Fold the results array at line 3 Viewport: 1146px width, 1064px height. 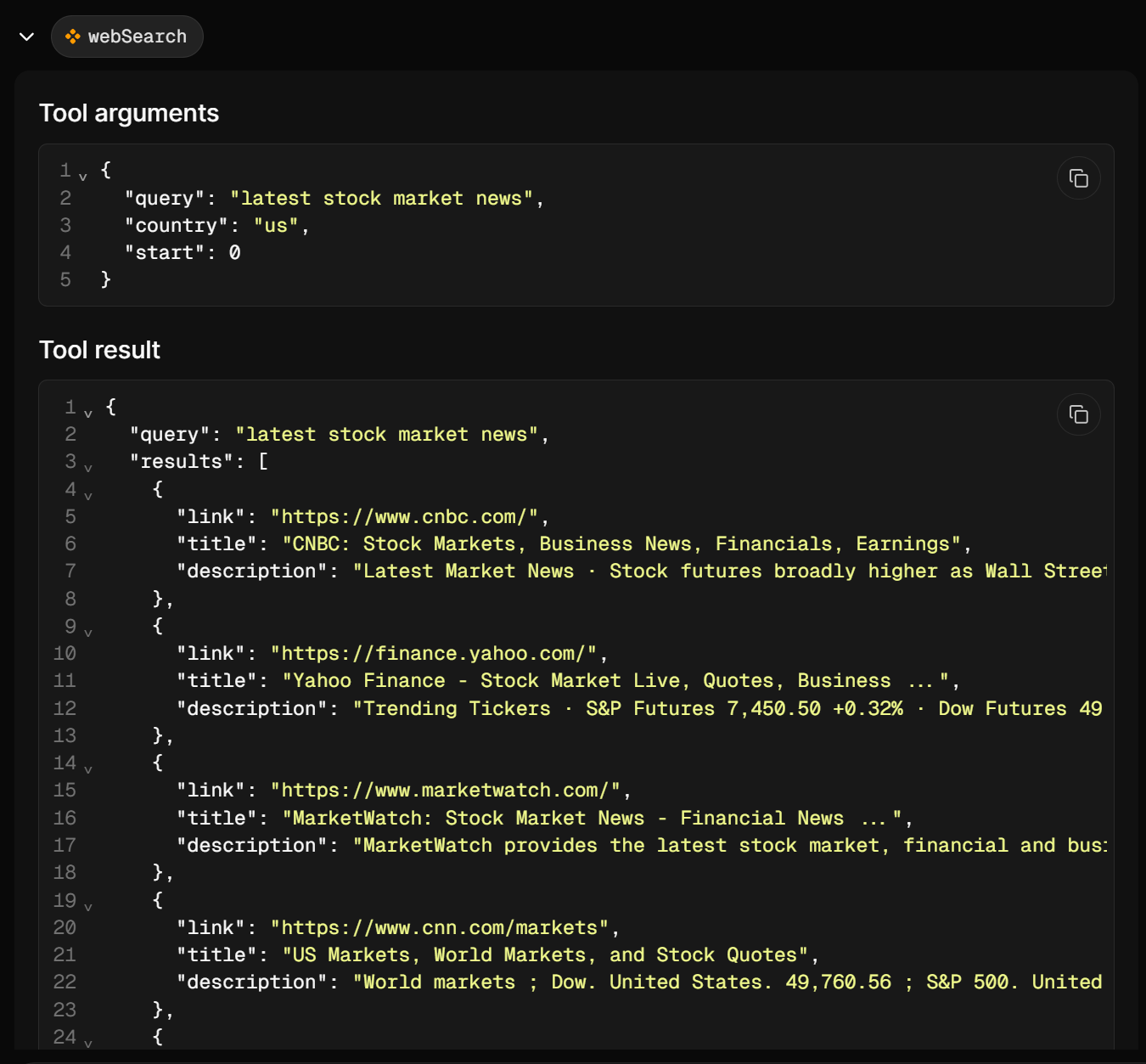88,468
